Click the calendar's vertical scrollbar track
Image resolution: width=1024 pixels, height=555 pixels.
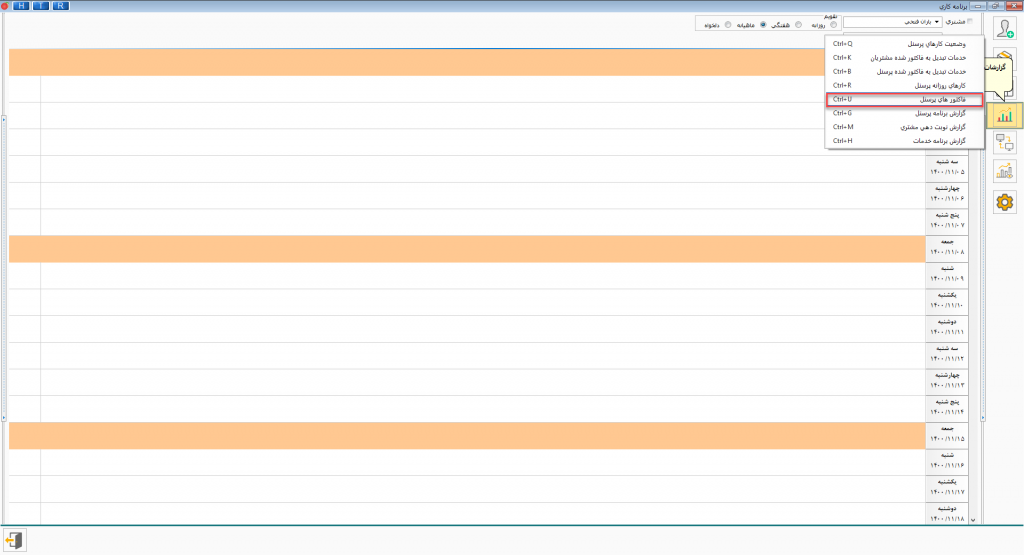pyautogui.click(x=973, y=333)
